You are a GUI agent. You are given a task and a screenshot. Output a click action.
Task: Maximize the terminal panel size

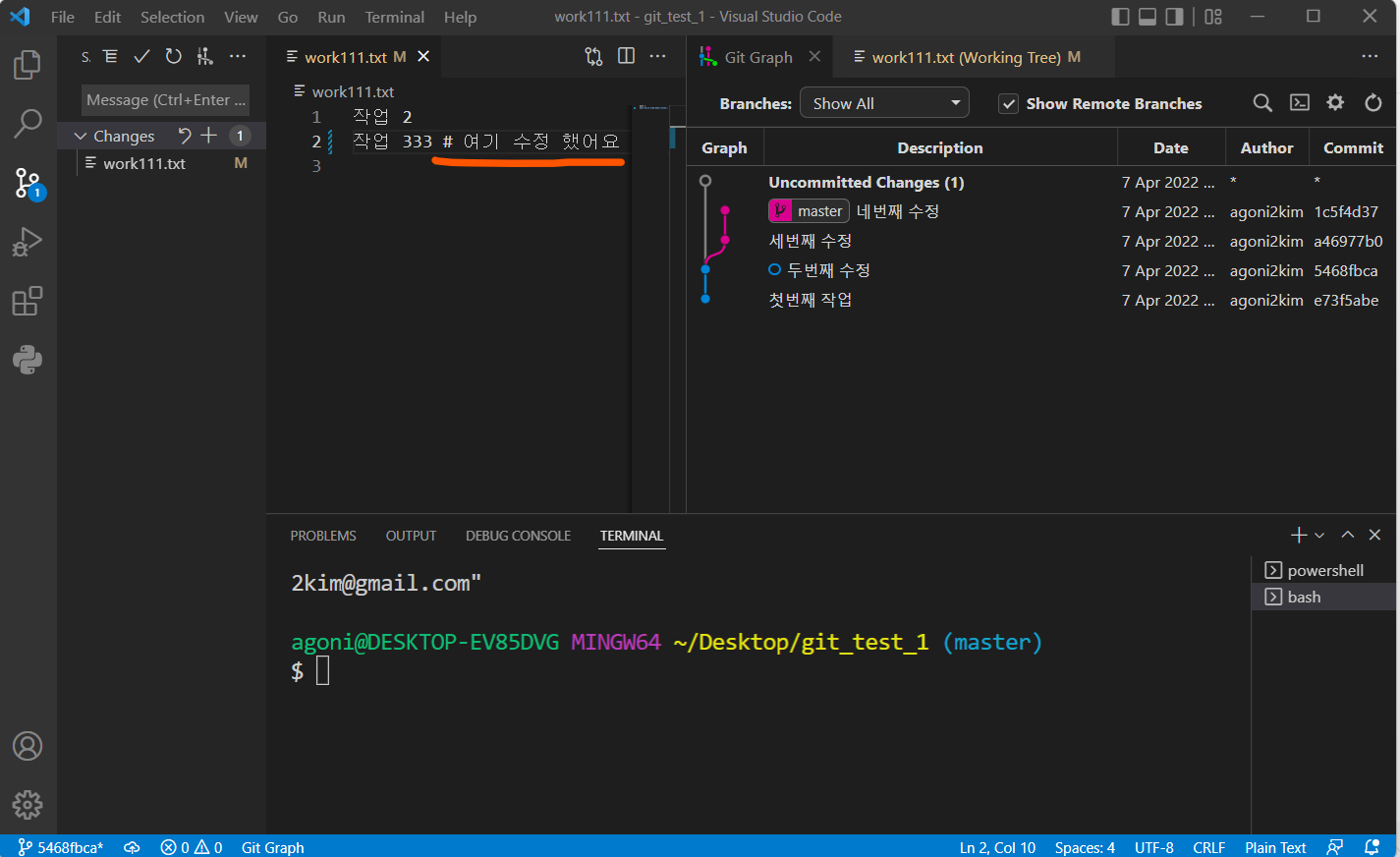[1348, 535]
